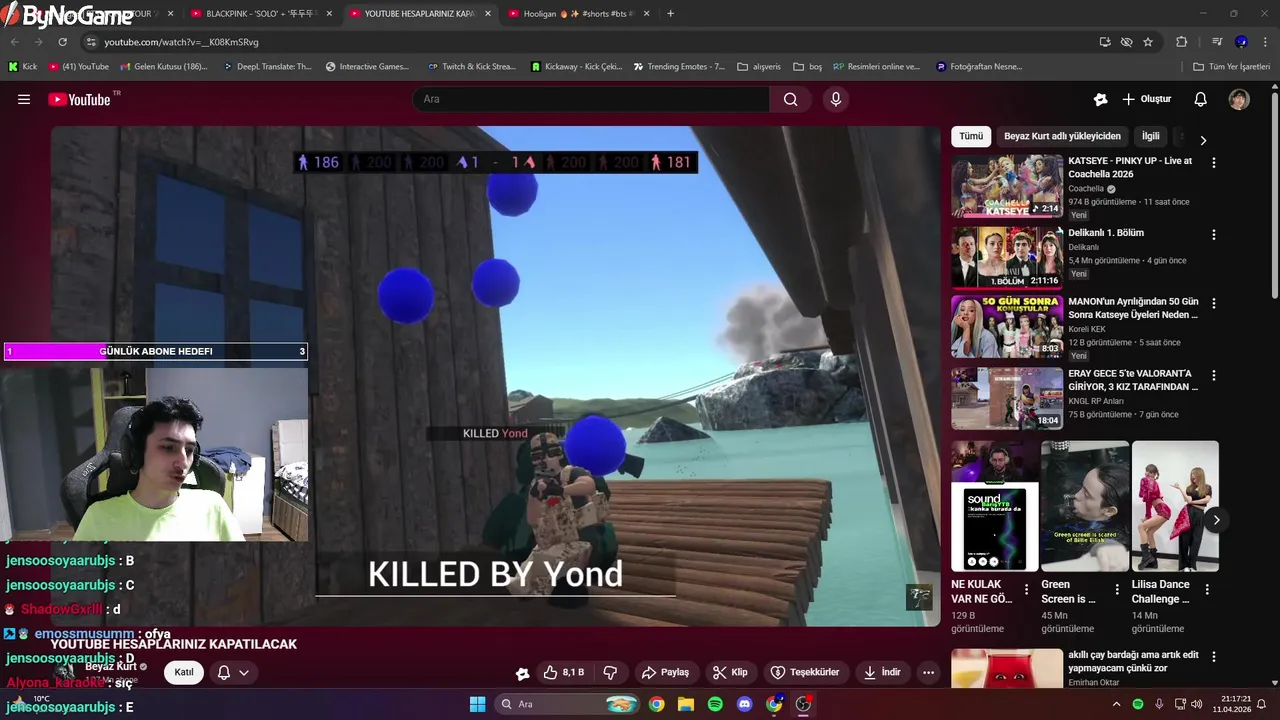Open DeepL Translate bookmark
The height and width of the screenshot is (720, 1280).
267,67
